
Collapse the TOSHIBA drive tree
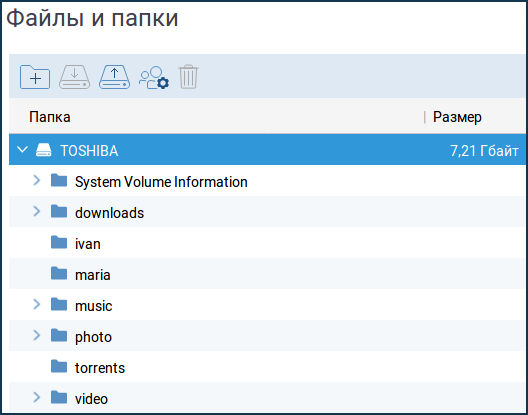click(x=22, y=150)
